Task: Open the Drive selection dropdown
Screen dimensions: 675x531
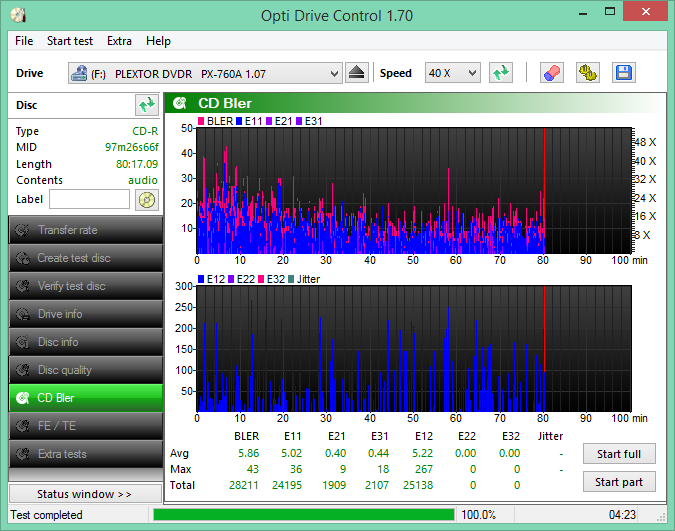Action: coord(205,73)
